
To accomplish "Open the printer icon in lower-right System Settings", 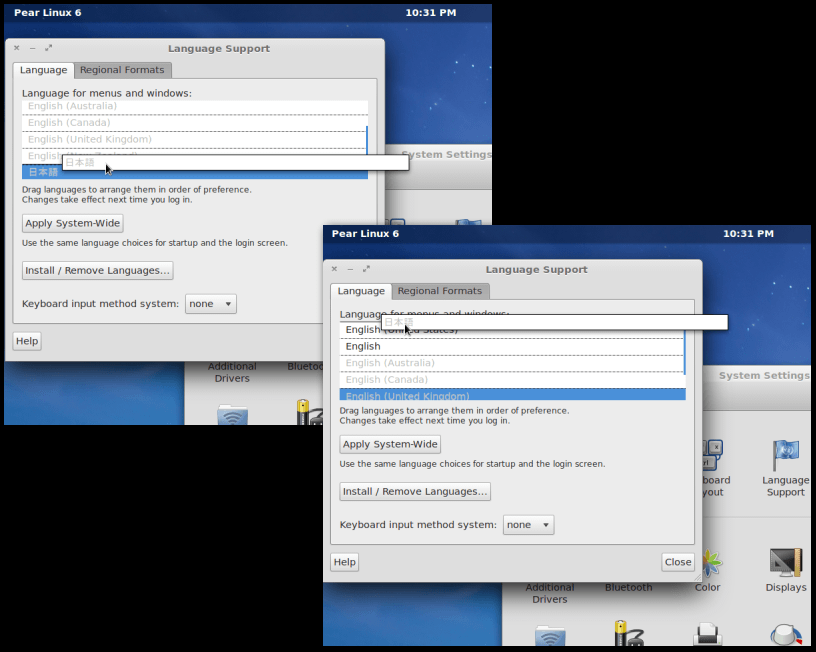I will pos(708,634).
